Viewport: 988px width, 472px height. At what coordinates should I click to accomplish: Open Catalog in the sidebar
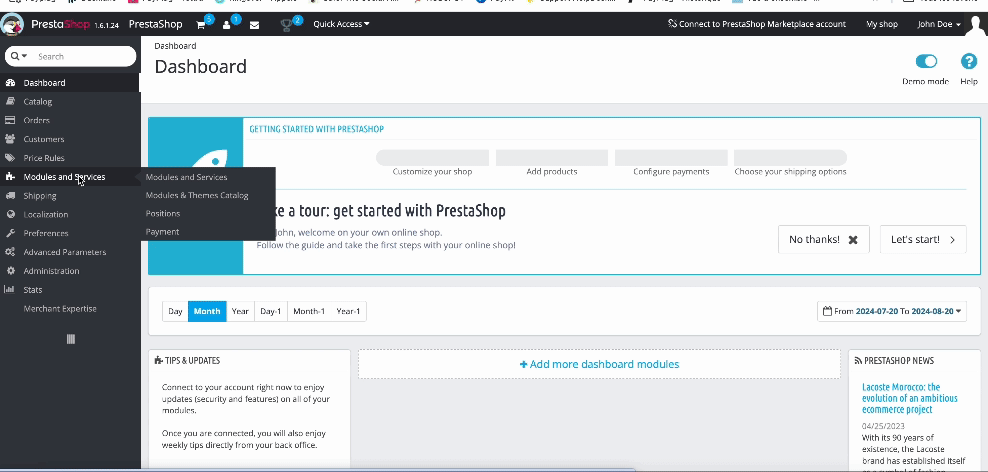[38, 101]
